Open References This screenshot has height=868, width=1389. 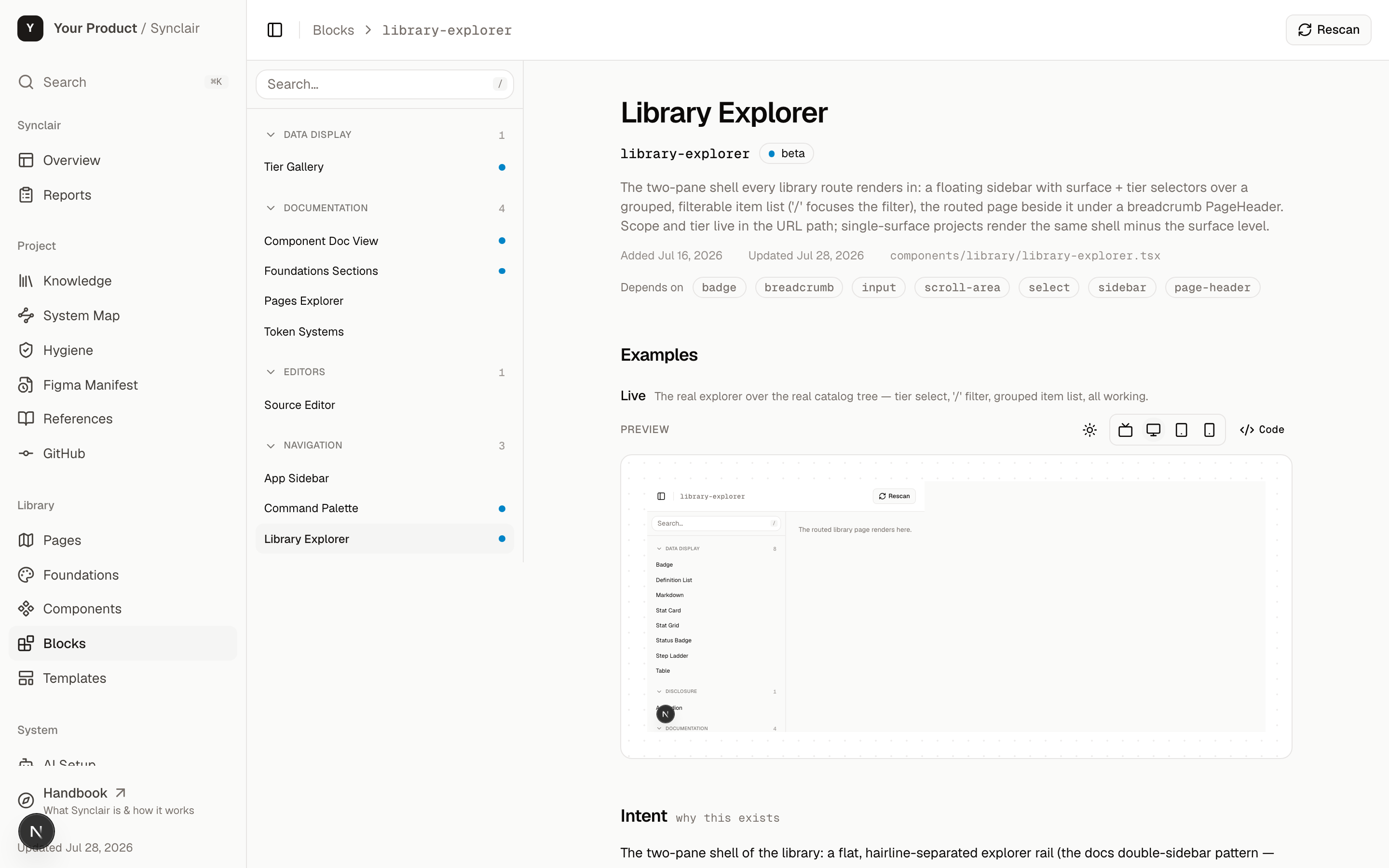pyautogui.click(x=123, y=419)
